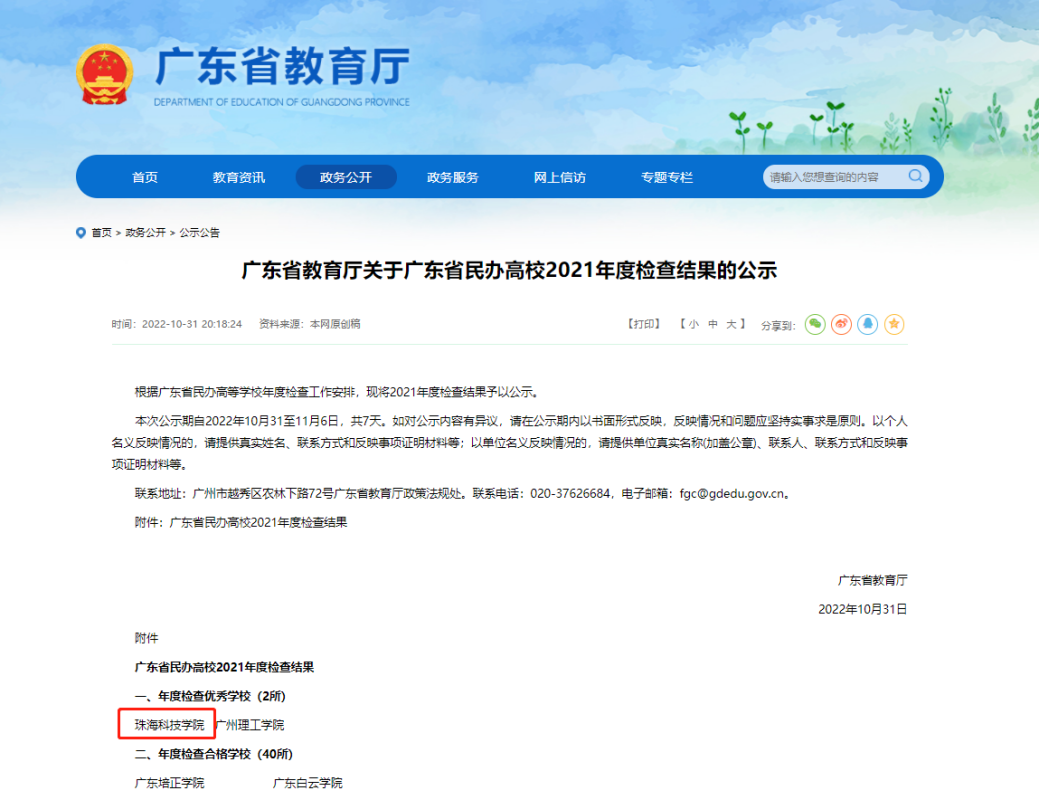Click 广州理工学院 school name
1039x800 pixels.
pyautogui.click(x=250, y=725)
